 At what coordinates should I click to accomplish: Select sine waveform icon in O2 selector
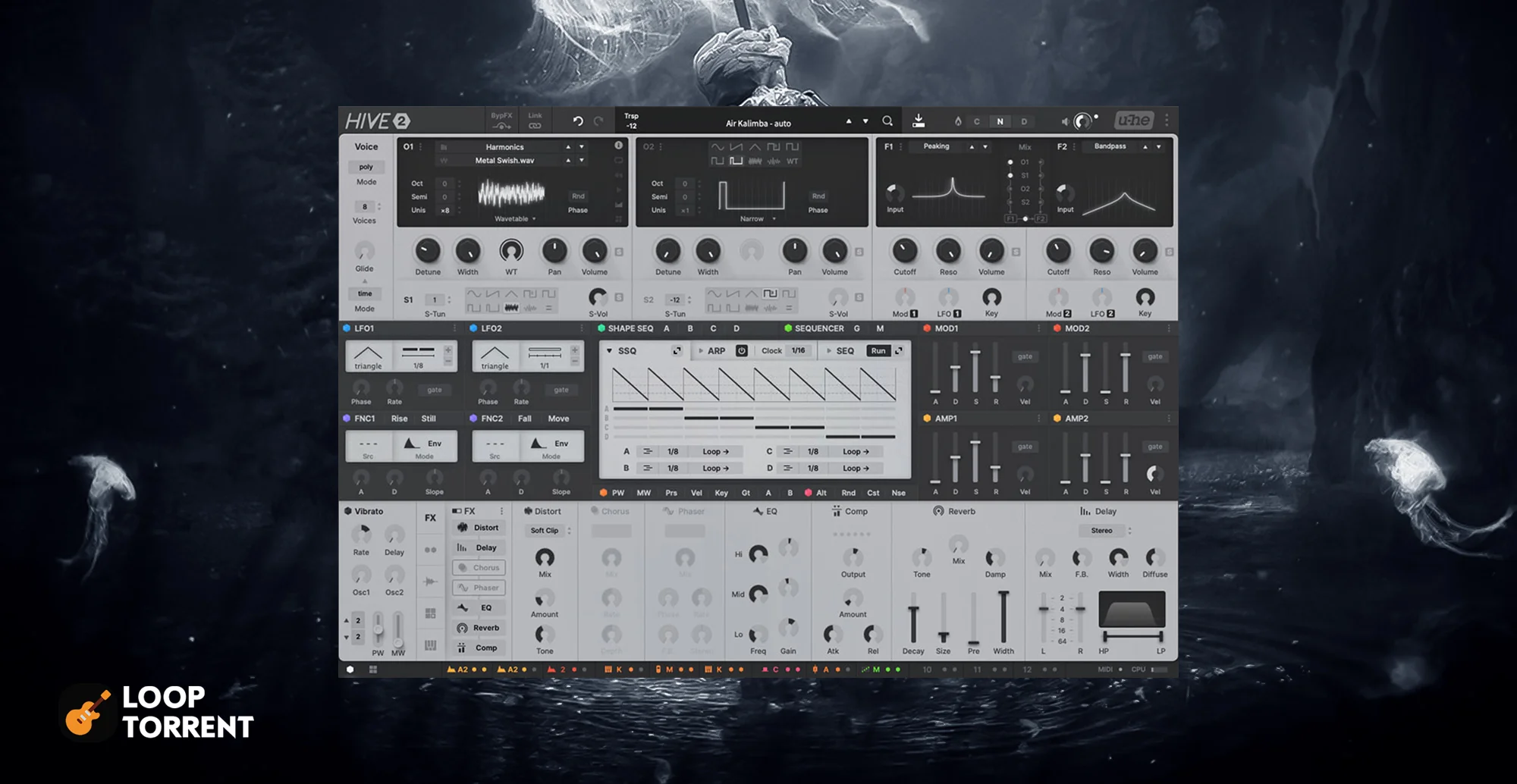click(718, 147)
